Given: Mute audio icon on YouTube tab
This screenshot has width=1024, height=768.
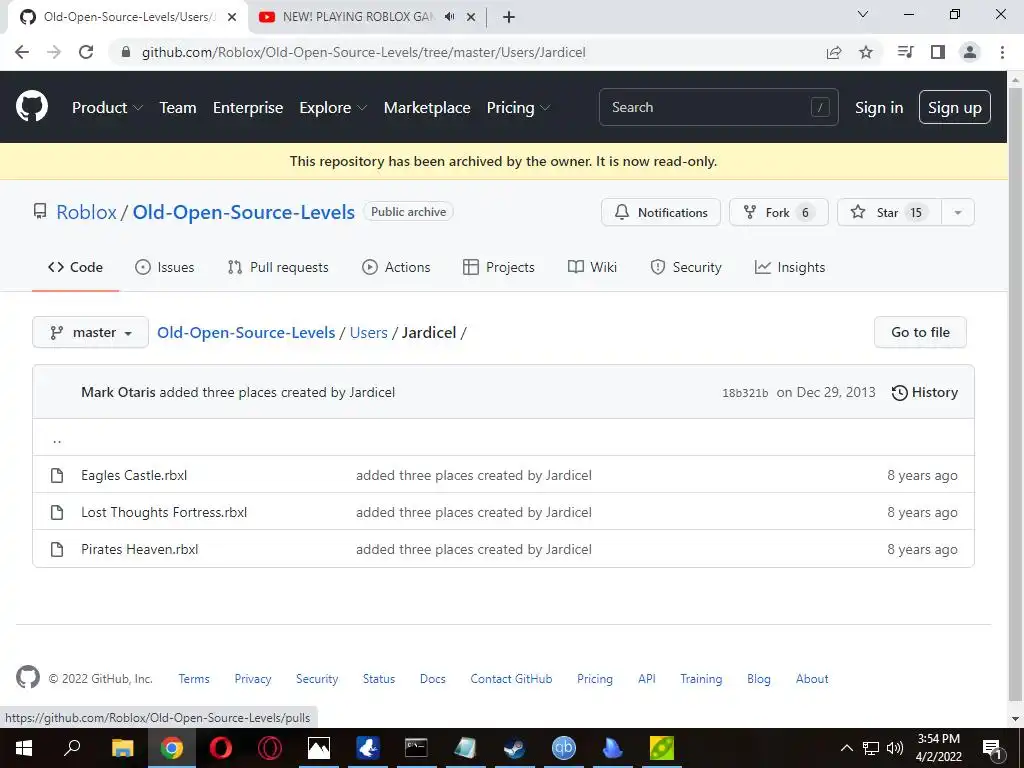Looking at the screenshot, I should pos(449,17).
